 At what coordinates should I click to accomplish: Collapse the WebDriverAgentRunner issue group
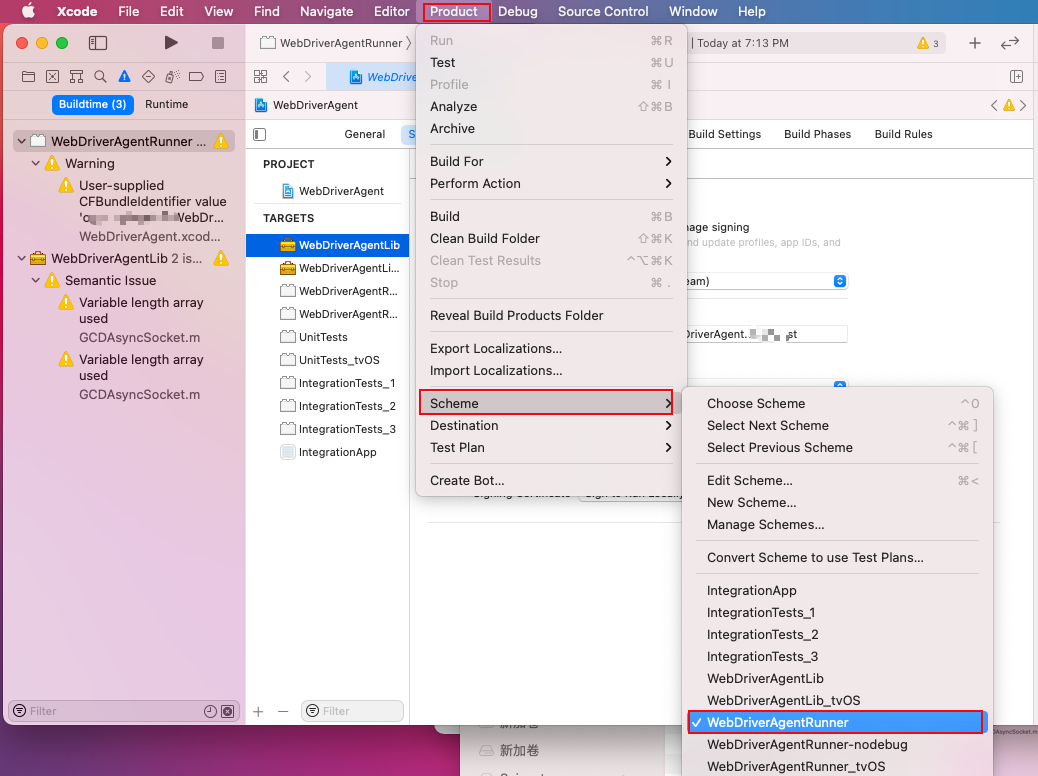[22, 141]
